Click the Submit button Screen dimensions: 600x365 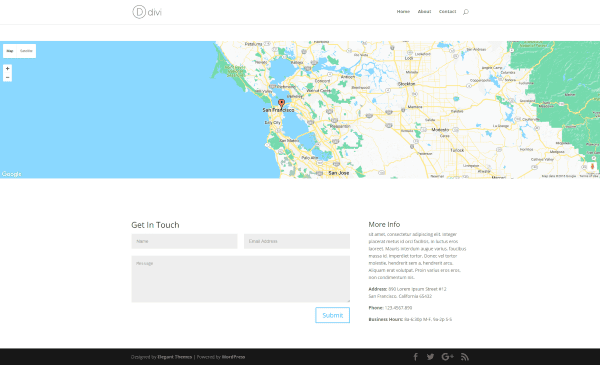(x=333, y=315)
